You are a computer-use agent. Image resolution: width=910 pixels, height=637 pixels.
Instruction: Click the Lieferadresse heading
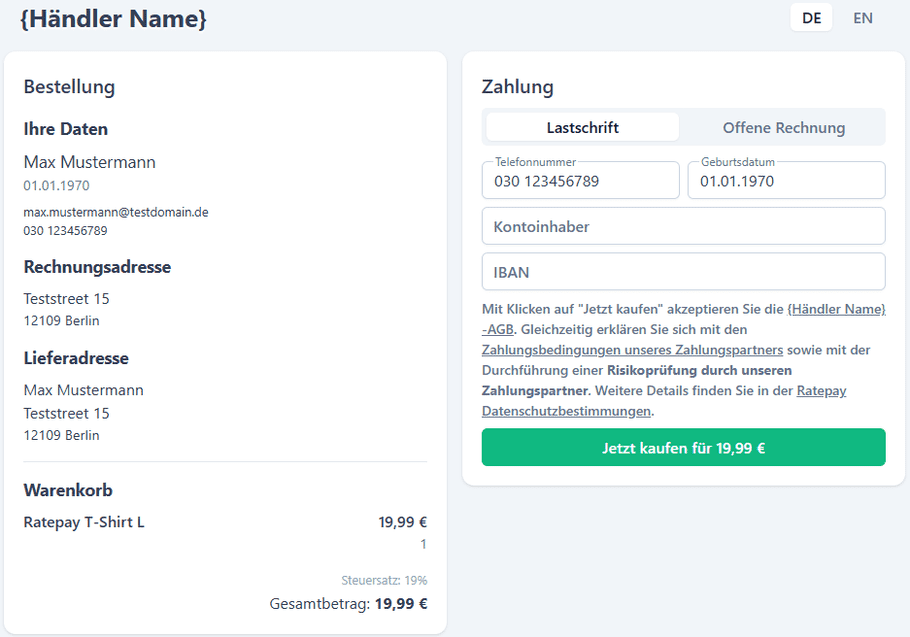(x=76, y=358)
